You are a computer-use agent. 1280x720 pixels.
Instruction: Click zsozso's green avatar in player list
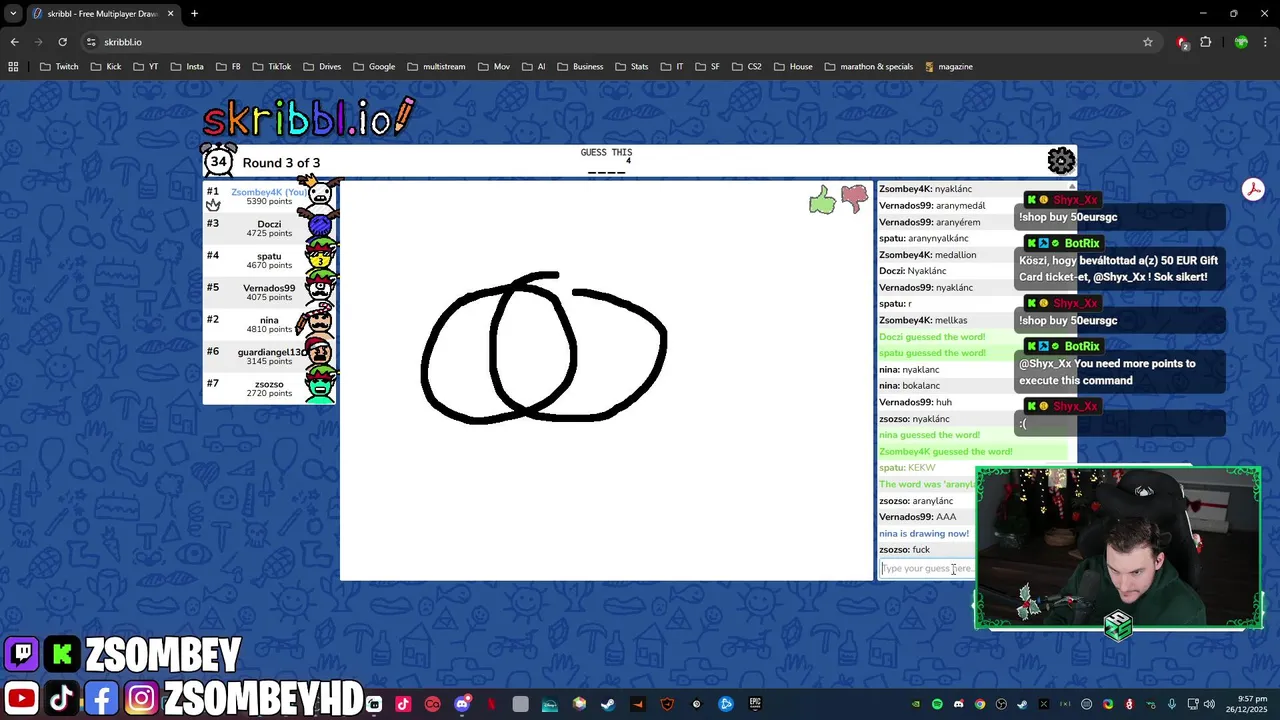click(x=320, y=387)
